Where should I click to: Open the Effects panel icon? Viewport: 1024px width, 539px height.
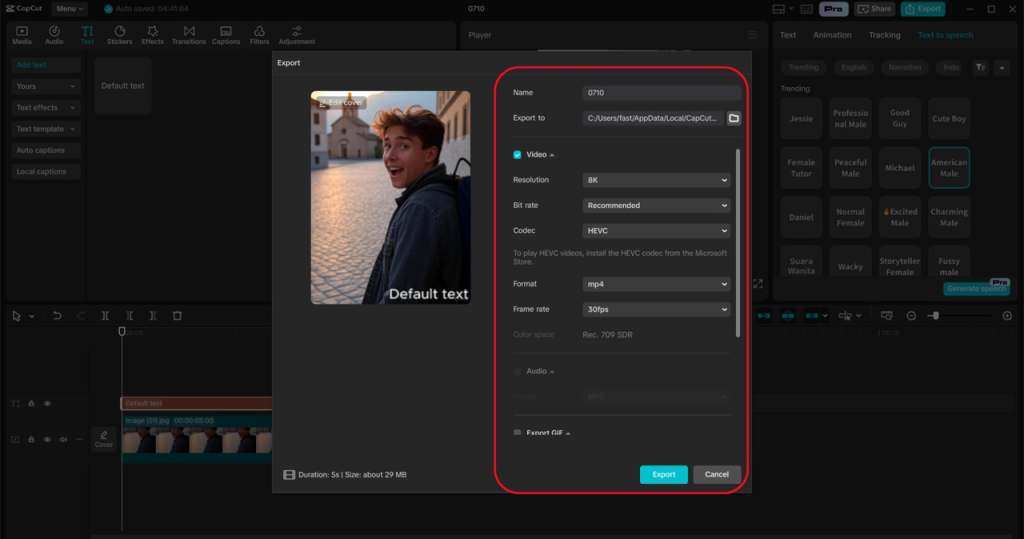coord(153,35)
